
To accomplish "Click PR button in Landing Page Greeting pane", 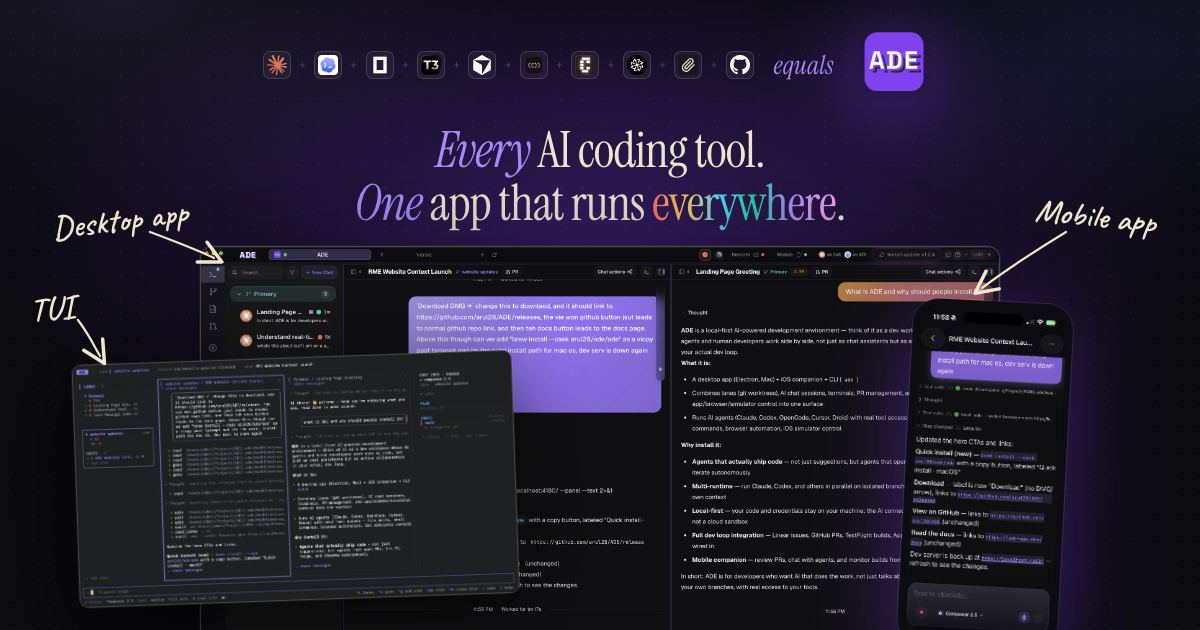I will click(822, 272).
